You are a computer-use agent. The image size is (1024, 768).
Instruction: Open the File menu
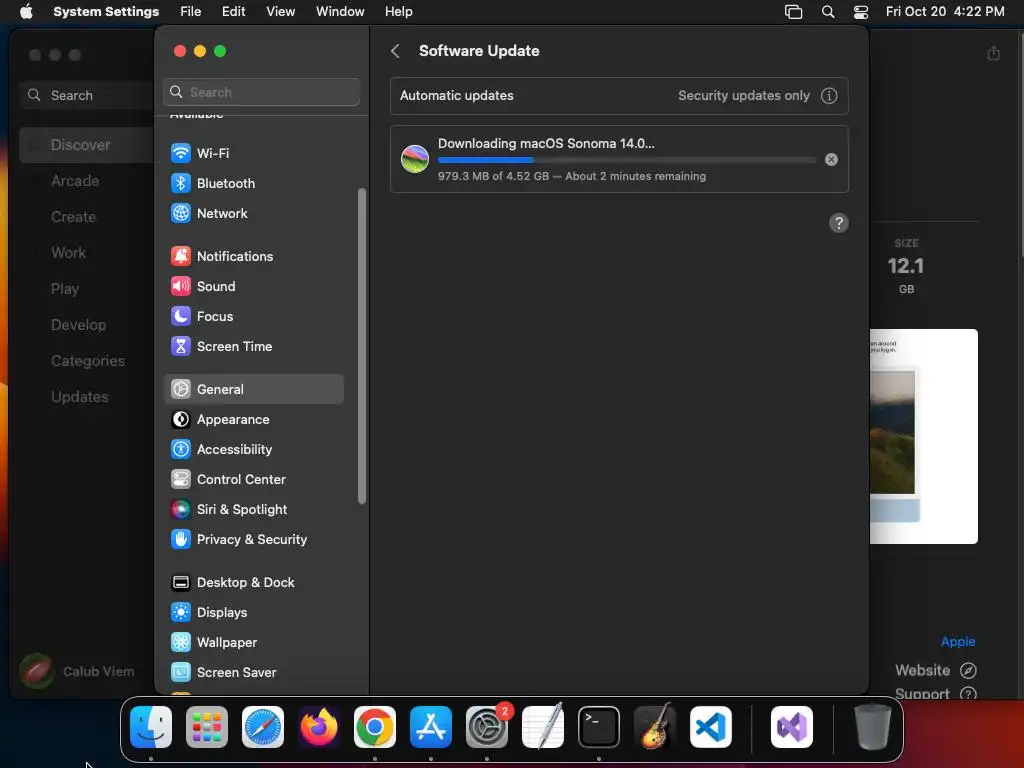coord(191,12)
